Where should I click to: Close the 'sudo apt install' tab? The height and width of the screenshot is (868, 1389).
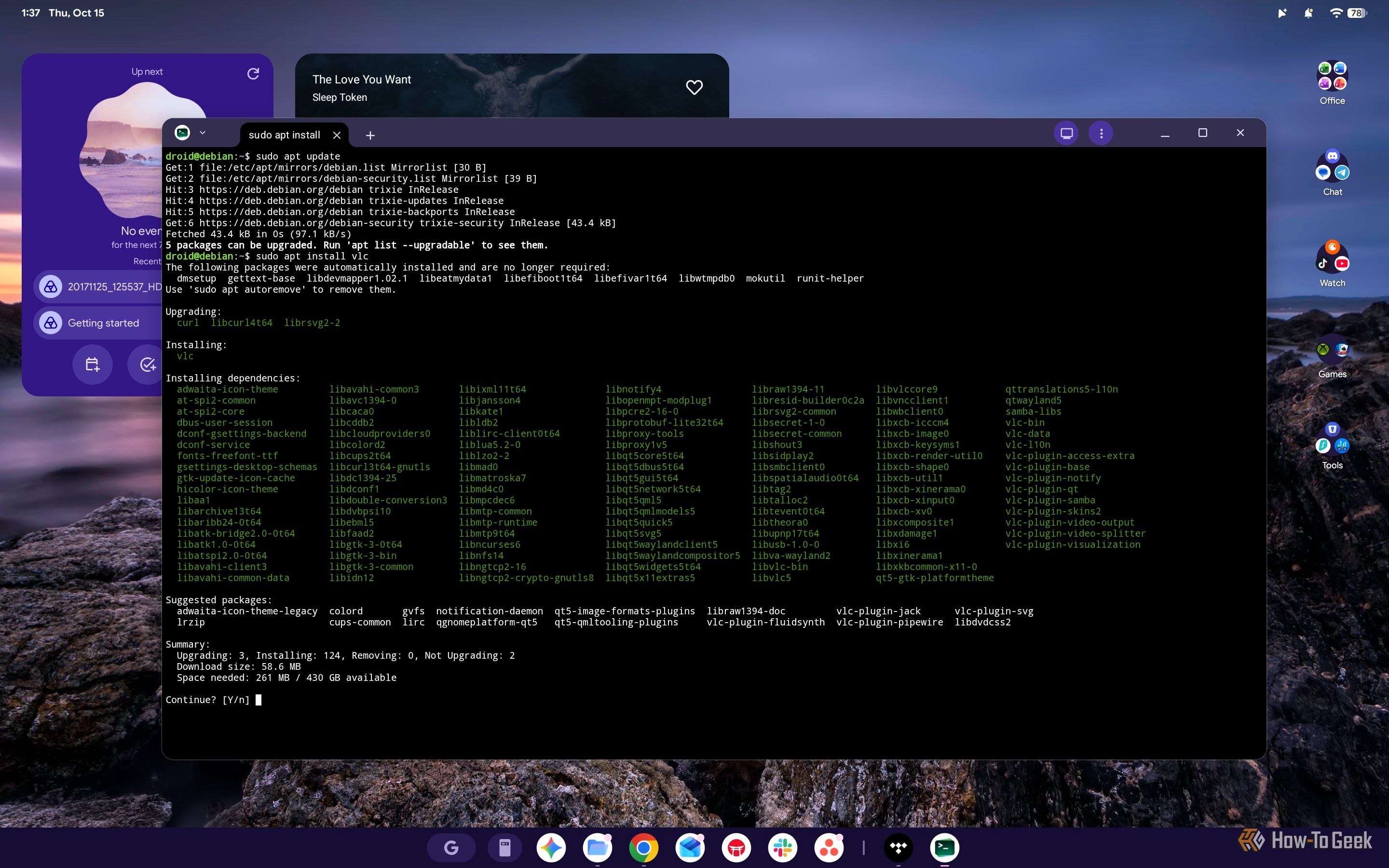(337, 135)
